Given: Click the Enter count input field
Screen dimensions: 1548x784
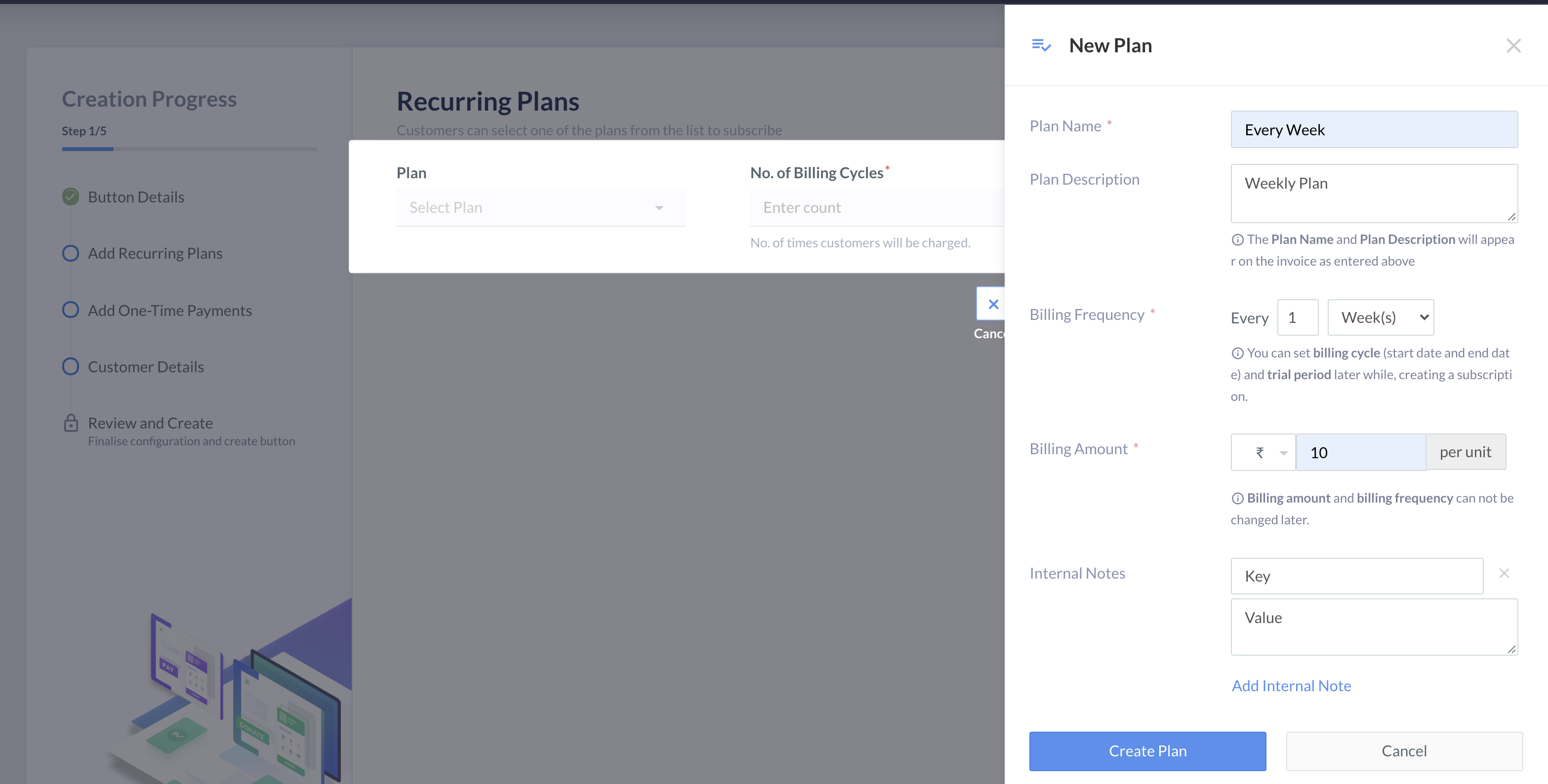Looking at the screenshot, I should (x=871, y=207).
